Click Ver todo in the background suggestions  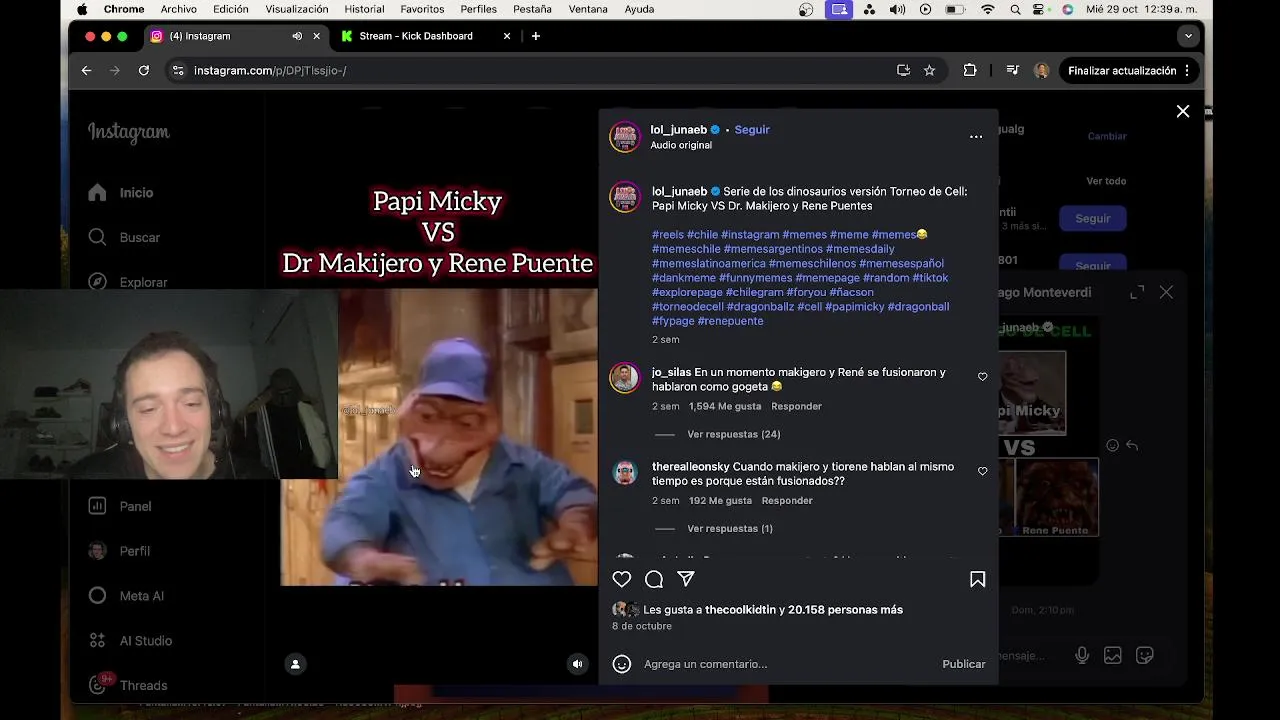click(x=1106, y=181)
